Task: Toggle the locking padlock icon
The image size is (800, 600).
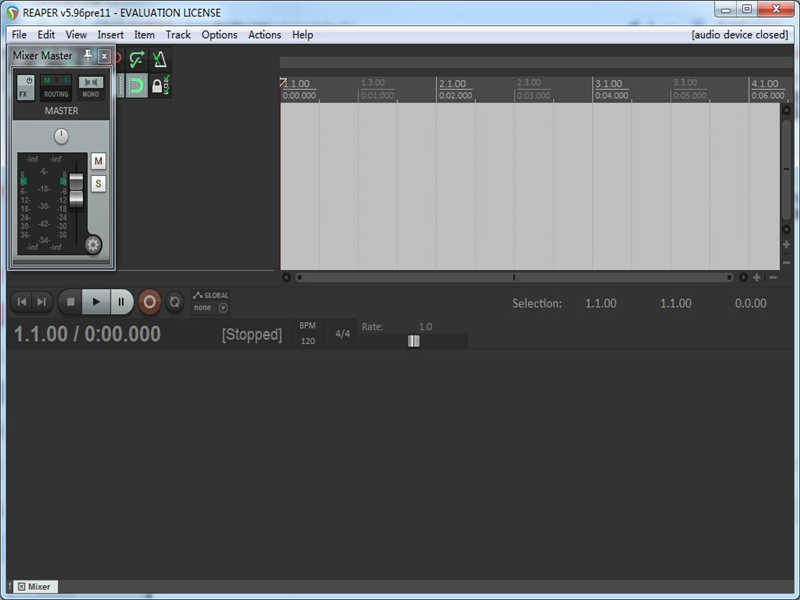Action: pyautogui.click(x=160, y=85)
